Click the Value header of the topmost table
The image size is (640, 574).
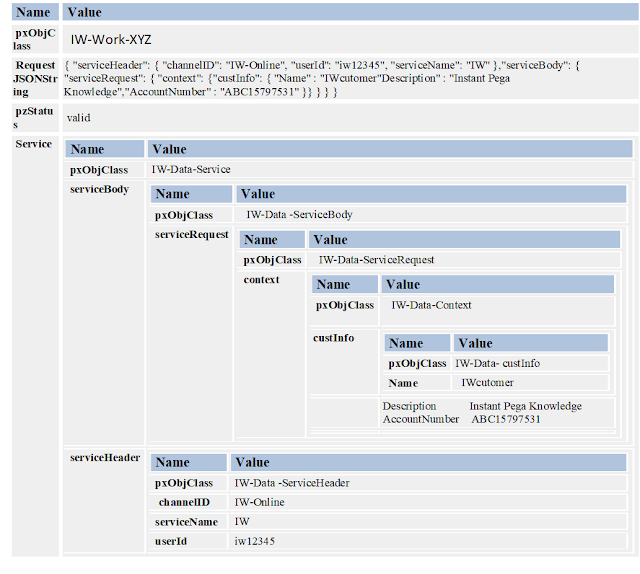click(351, 12)
